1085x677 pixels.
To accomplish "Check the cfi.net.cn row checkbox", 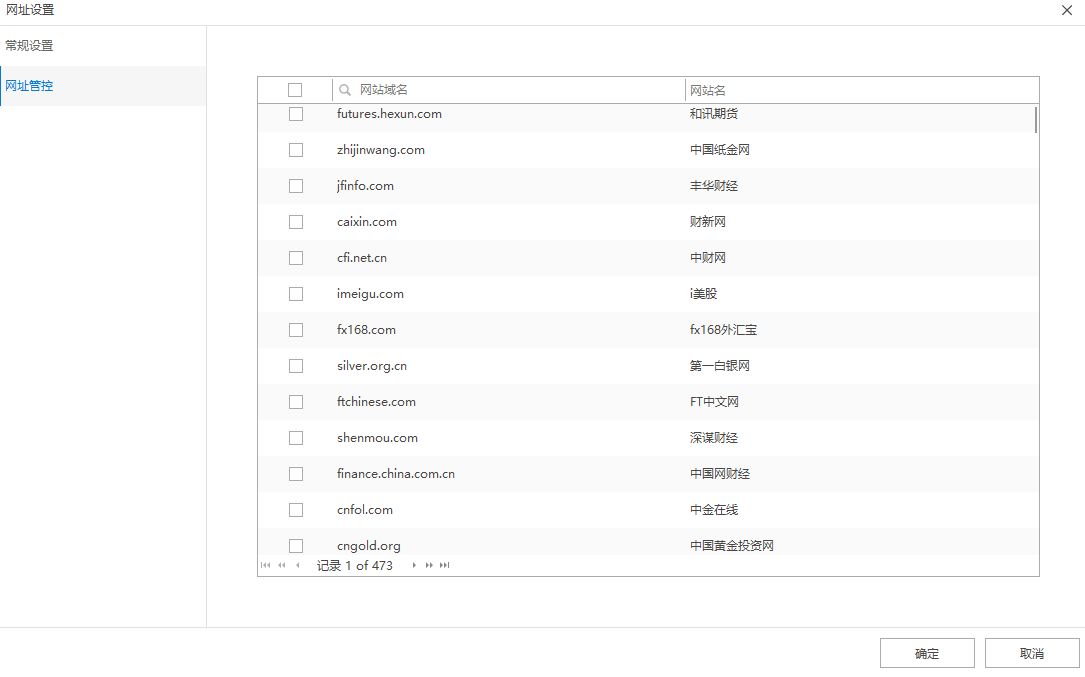I will [295, 258].
